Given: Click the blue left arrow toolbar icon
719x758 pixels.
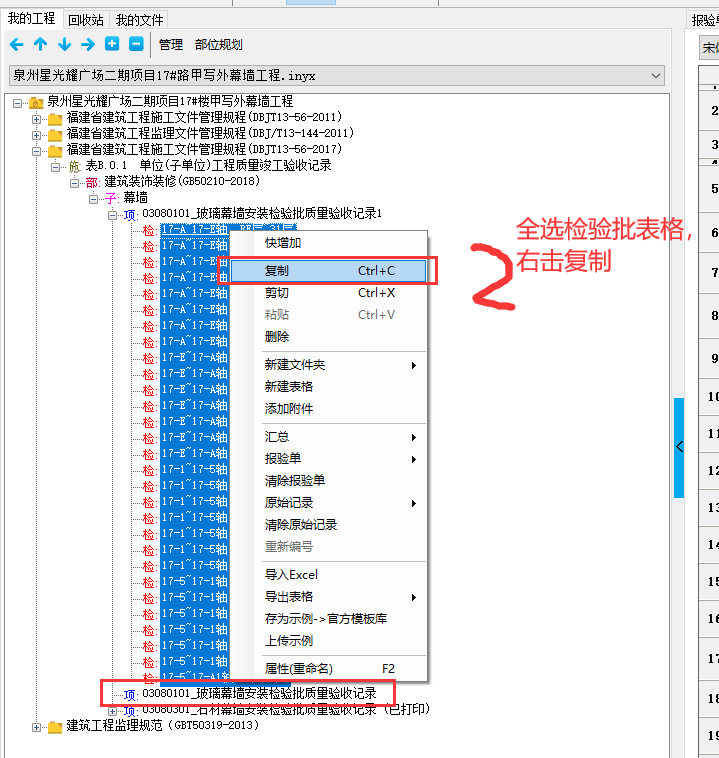Looking at the screenshot, I should click(x=16, y=44).
